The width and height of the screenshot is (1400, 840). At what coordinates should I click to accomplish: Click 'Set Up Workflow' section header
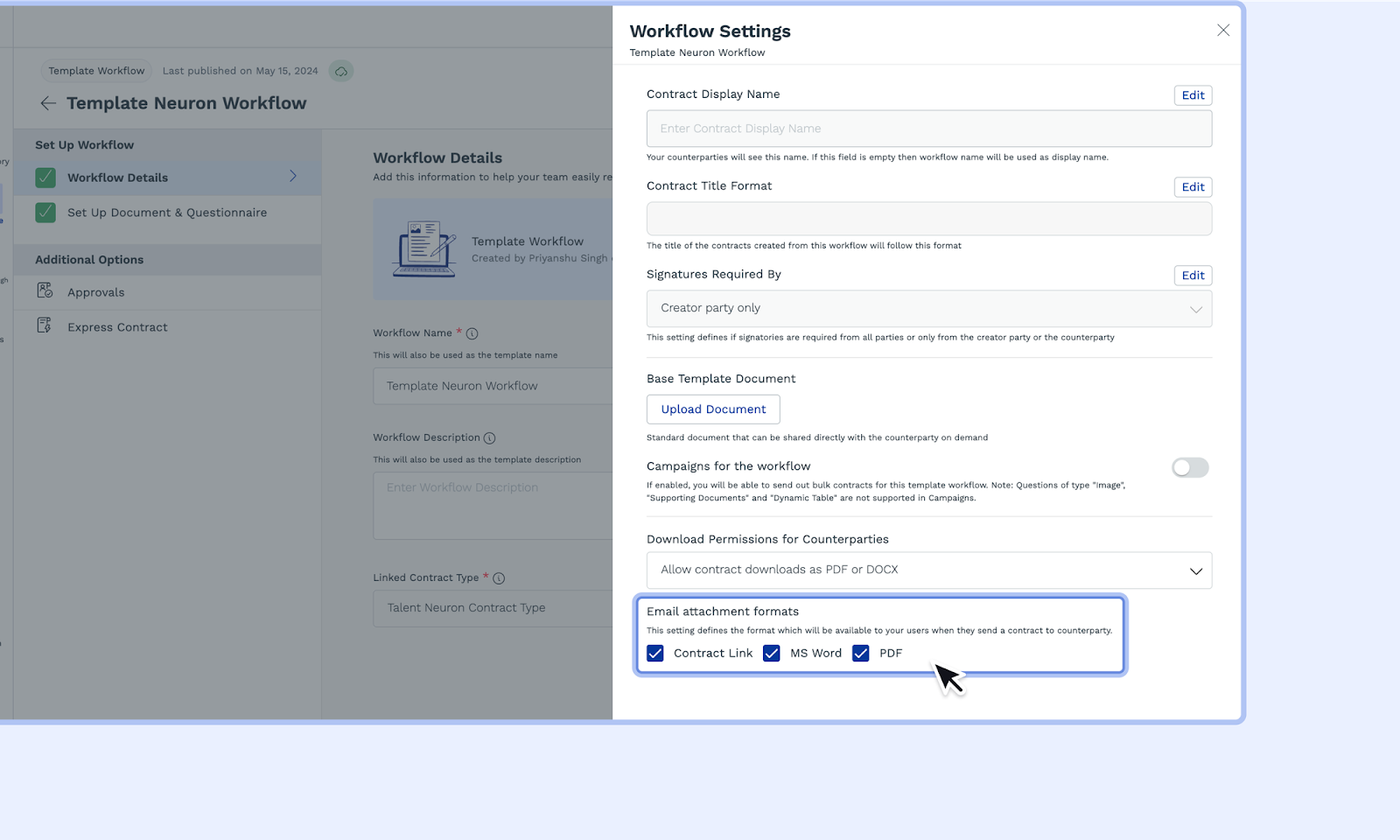[85, 145]
